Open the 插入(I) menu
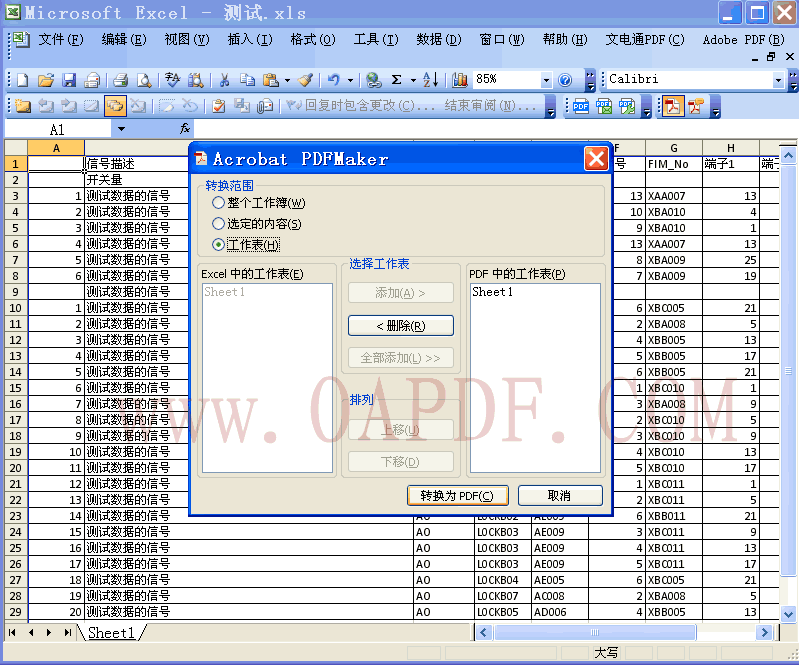Viewport: 799px width, 665px height. [x=250, y=39]
